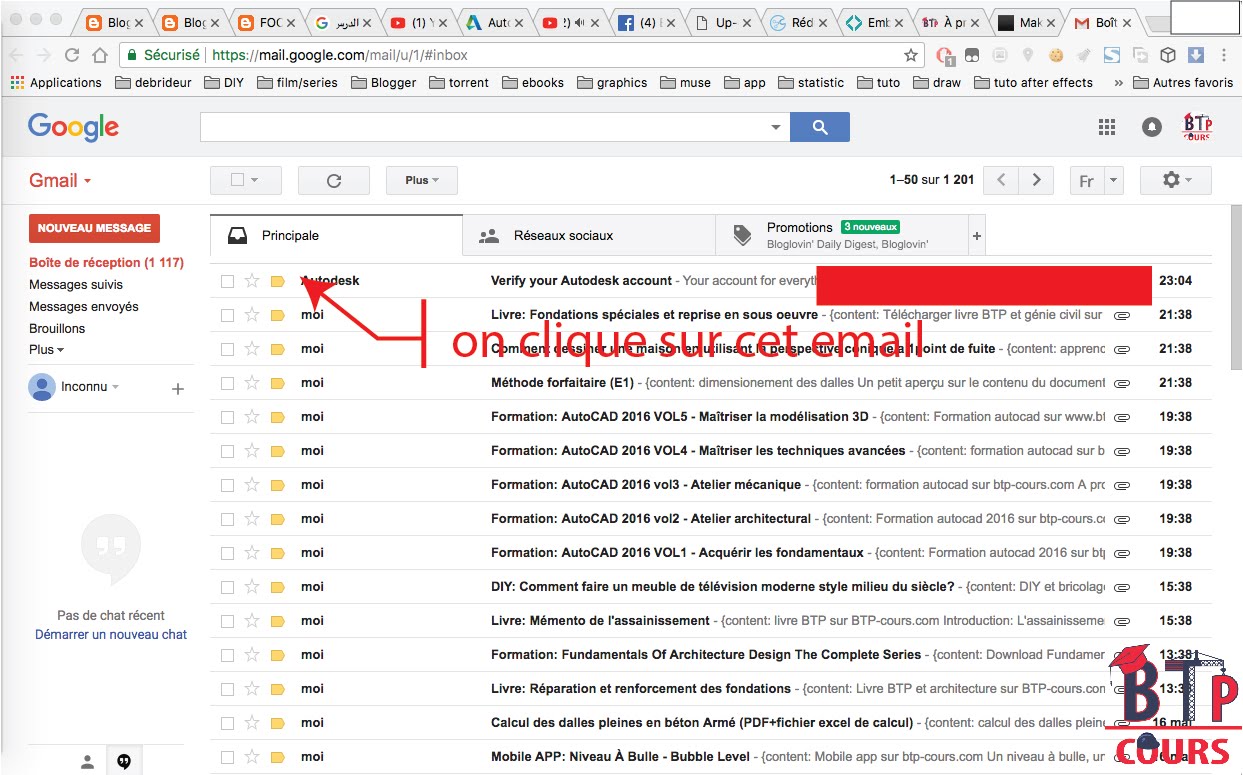Tick checkbox of AutoCAD 2016 VOL4 email

pos(227,451)
